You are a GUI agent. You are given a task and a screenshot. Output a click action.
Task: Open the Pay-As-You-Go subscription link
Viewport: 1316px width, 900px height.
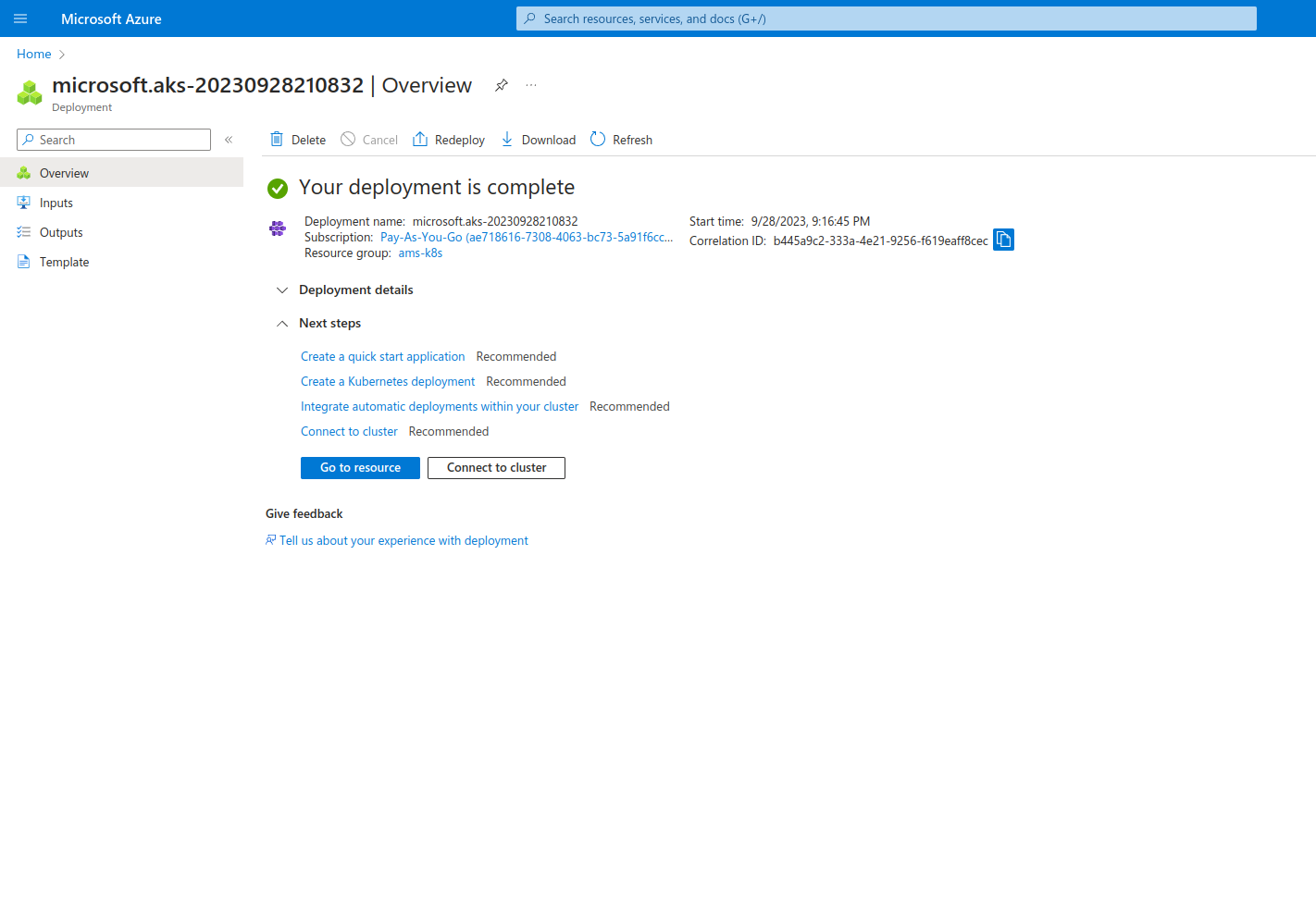pos(527,237)
